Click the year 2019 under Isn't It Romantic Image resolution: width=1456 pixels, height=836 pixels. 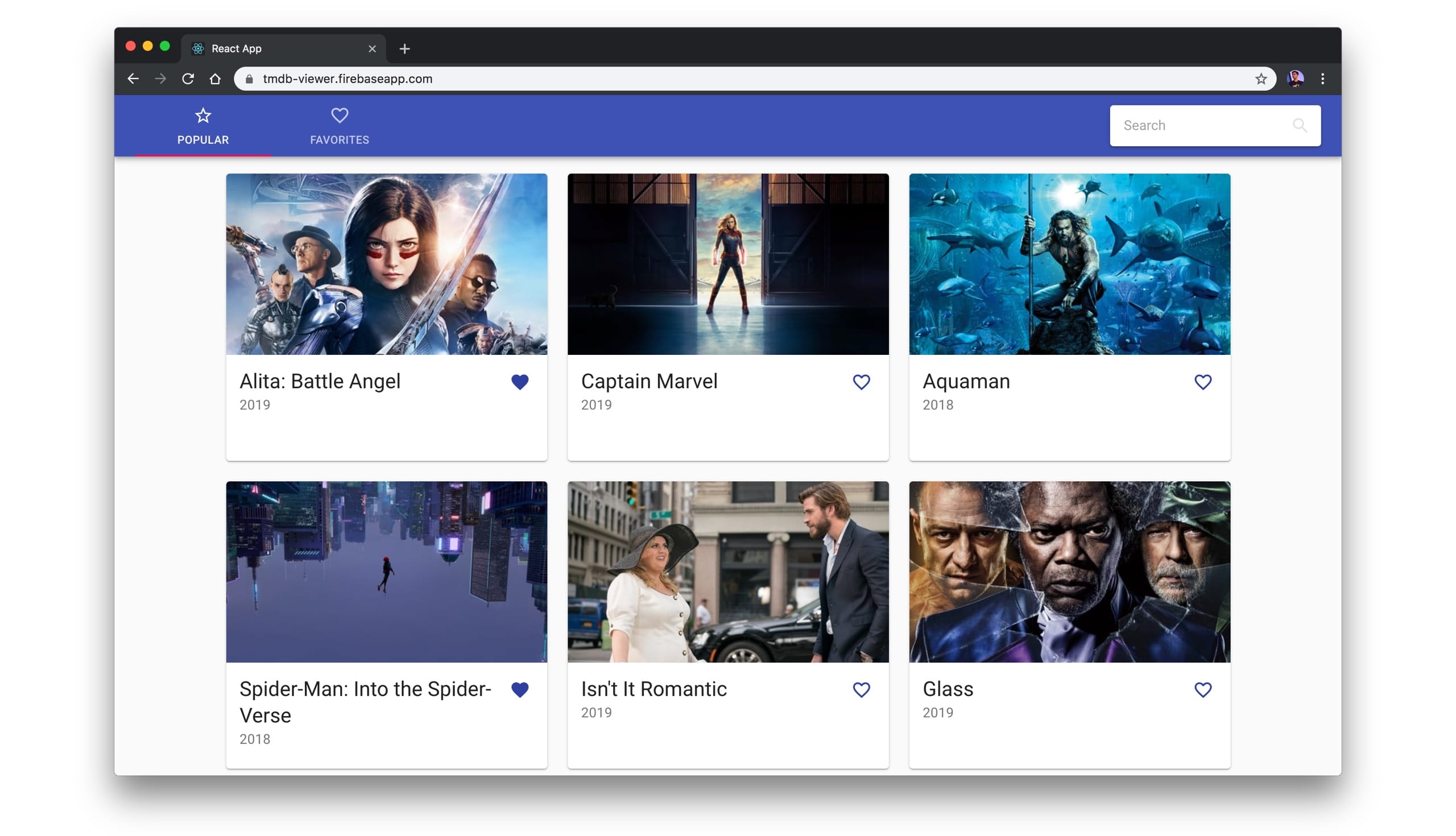[597, 713]
